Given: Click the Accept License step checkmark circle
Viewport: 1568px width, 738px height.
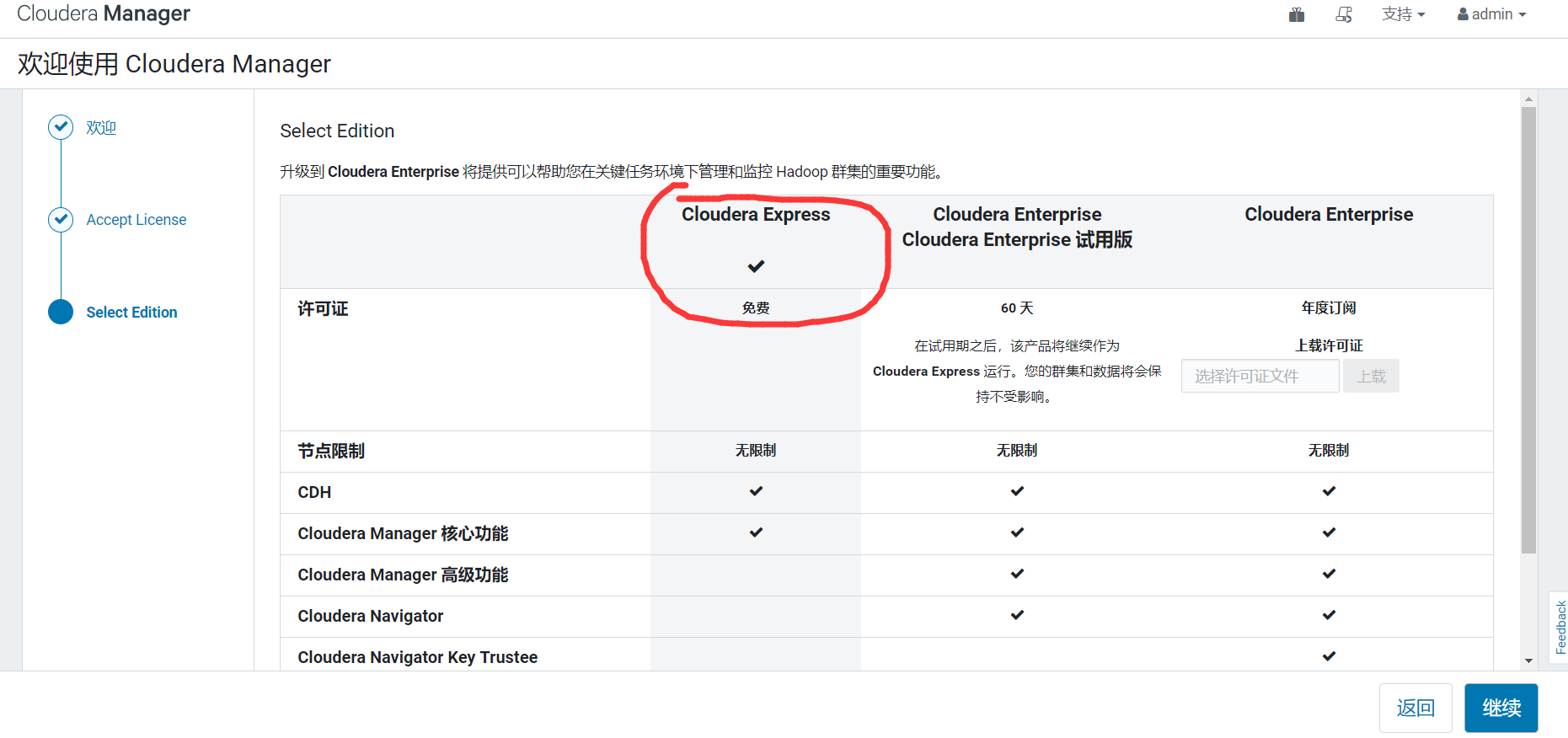Looking at the screenshot, I should (61, 220).
